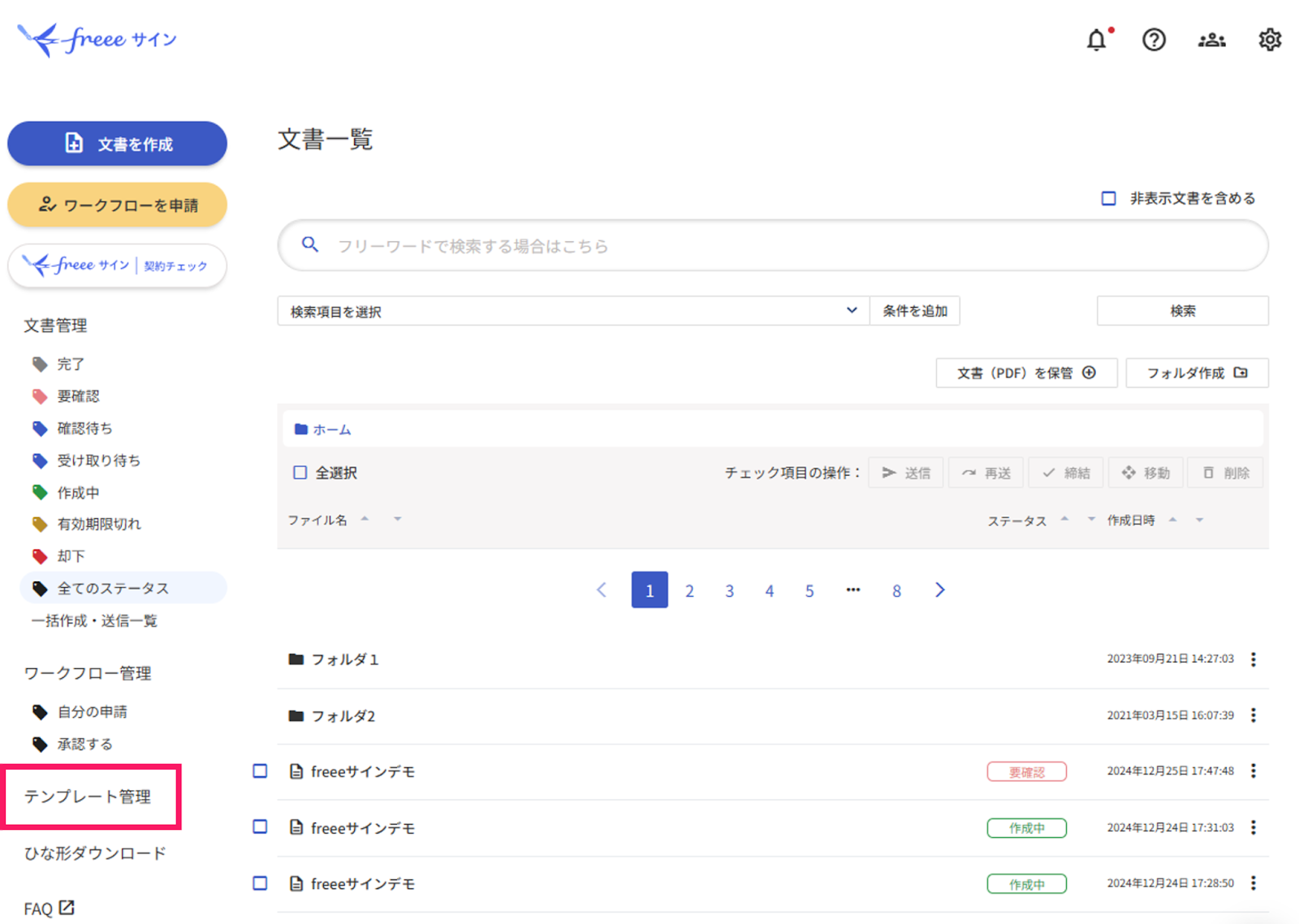
Task: Go to page 8
Action: click(x=896, y=590)
